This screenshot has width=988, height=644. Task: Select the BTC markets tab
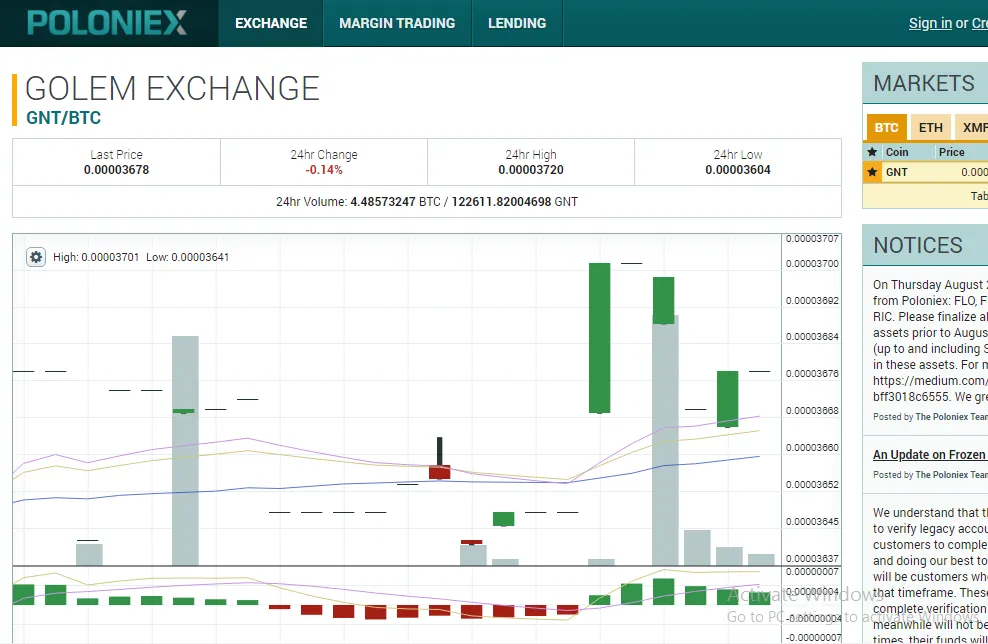pos(886,127)
